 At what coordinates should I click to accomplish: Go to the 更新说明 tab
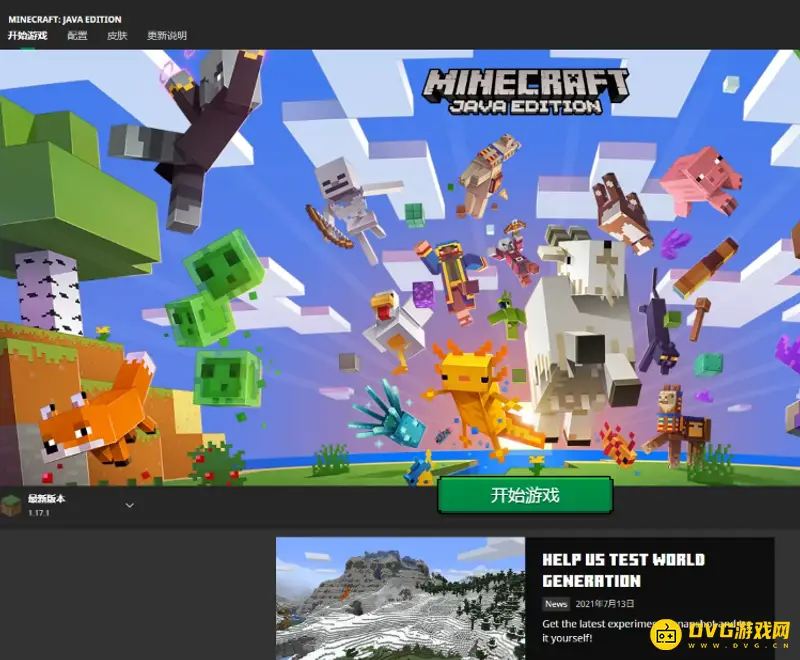(166, 36)
